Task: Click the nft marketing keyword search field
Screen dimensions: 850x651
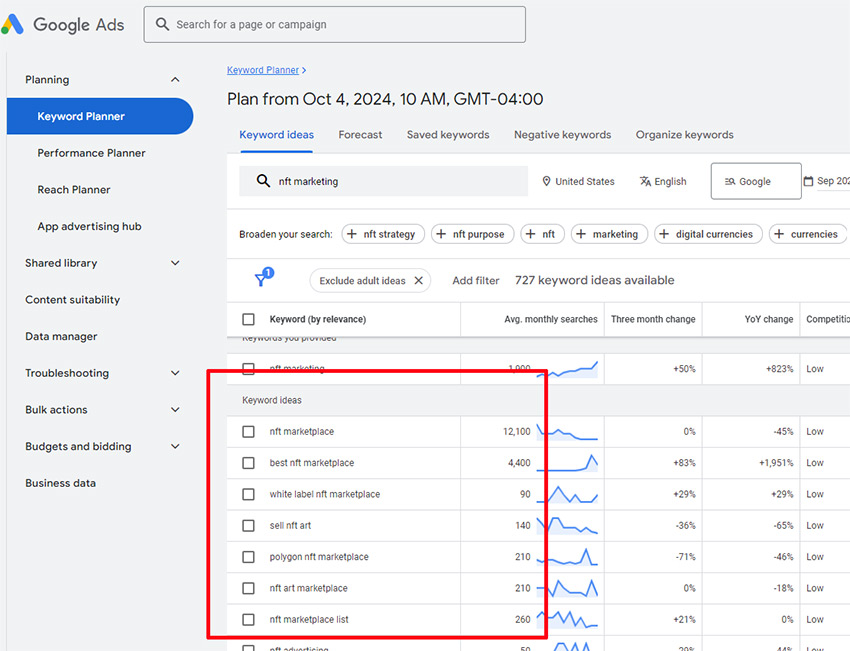Action: [x=383, y=181]
